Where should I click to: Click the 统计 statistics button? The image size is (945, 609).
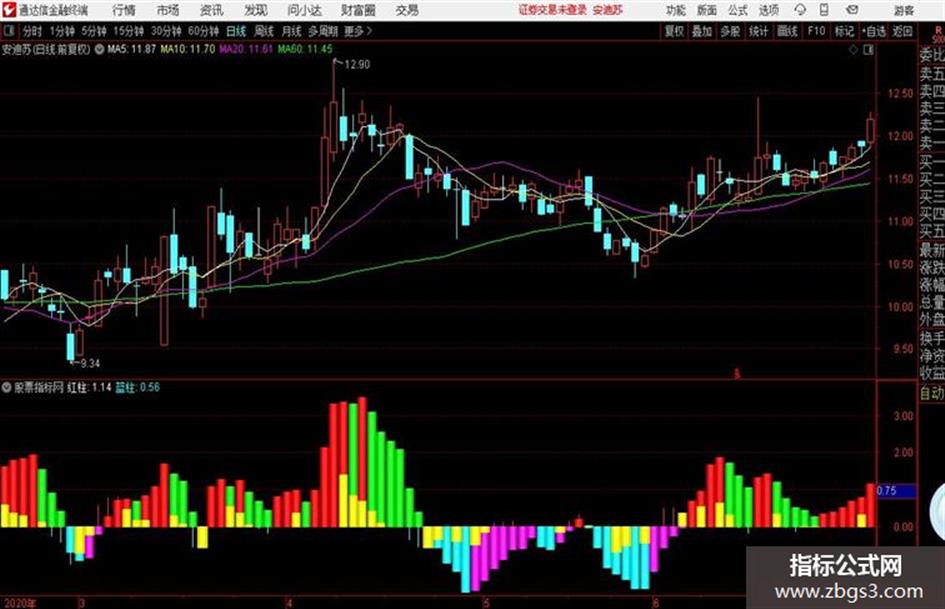(x=758, y=31)
